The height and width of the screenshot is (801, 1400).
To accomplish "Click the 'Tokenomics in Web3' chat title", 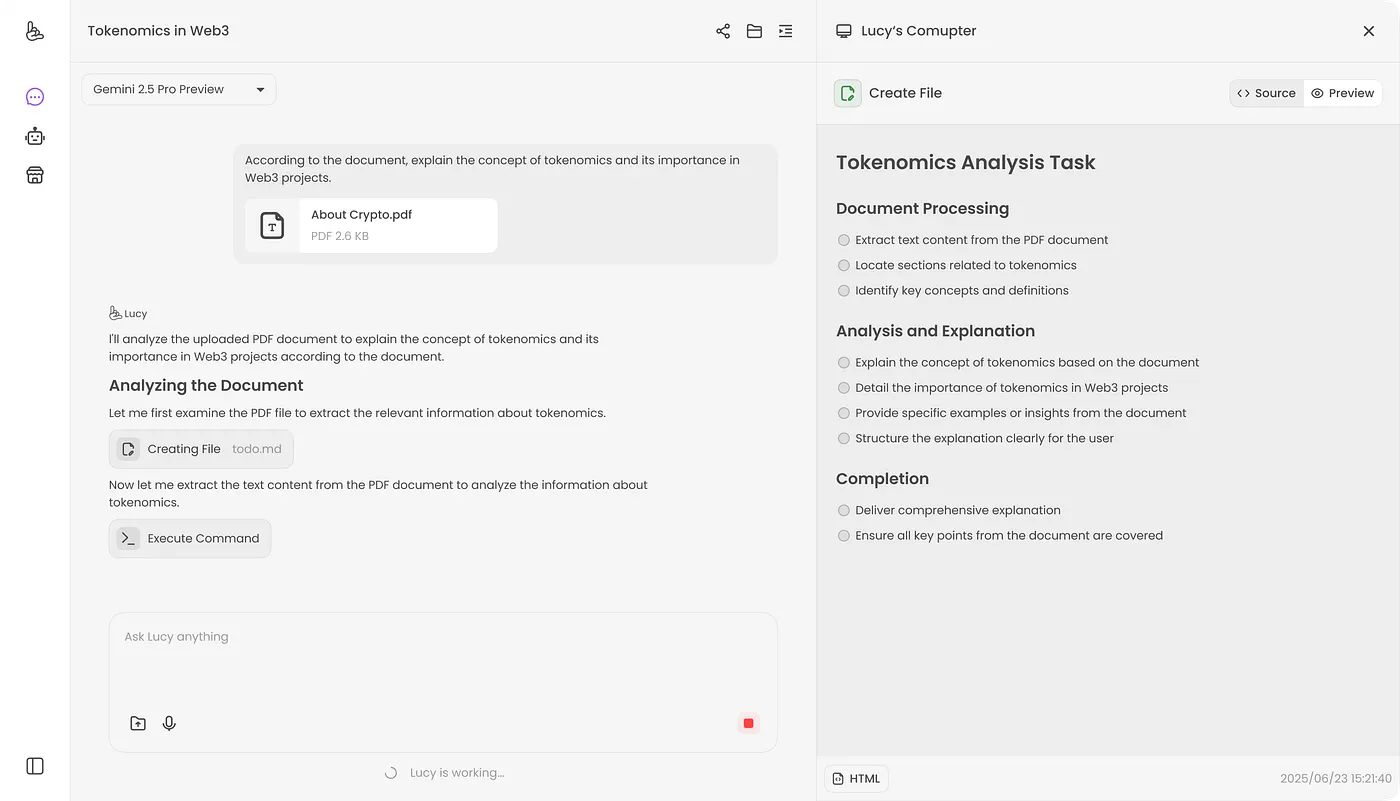I will pyautogui.click(x=158, y=31).
